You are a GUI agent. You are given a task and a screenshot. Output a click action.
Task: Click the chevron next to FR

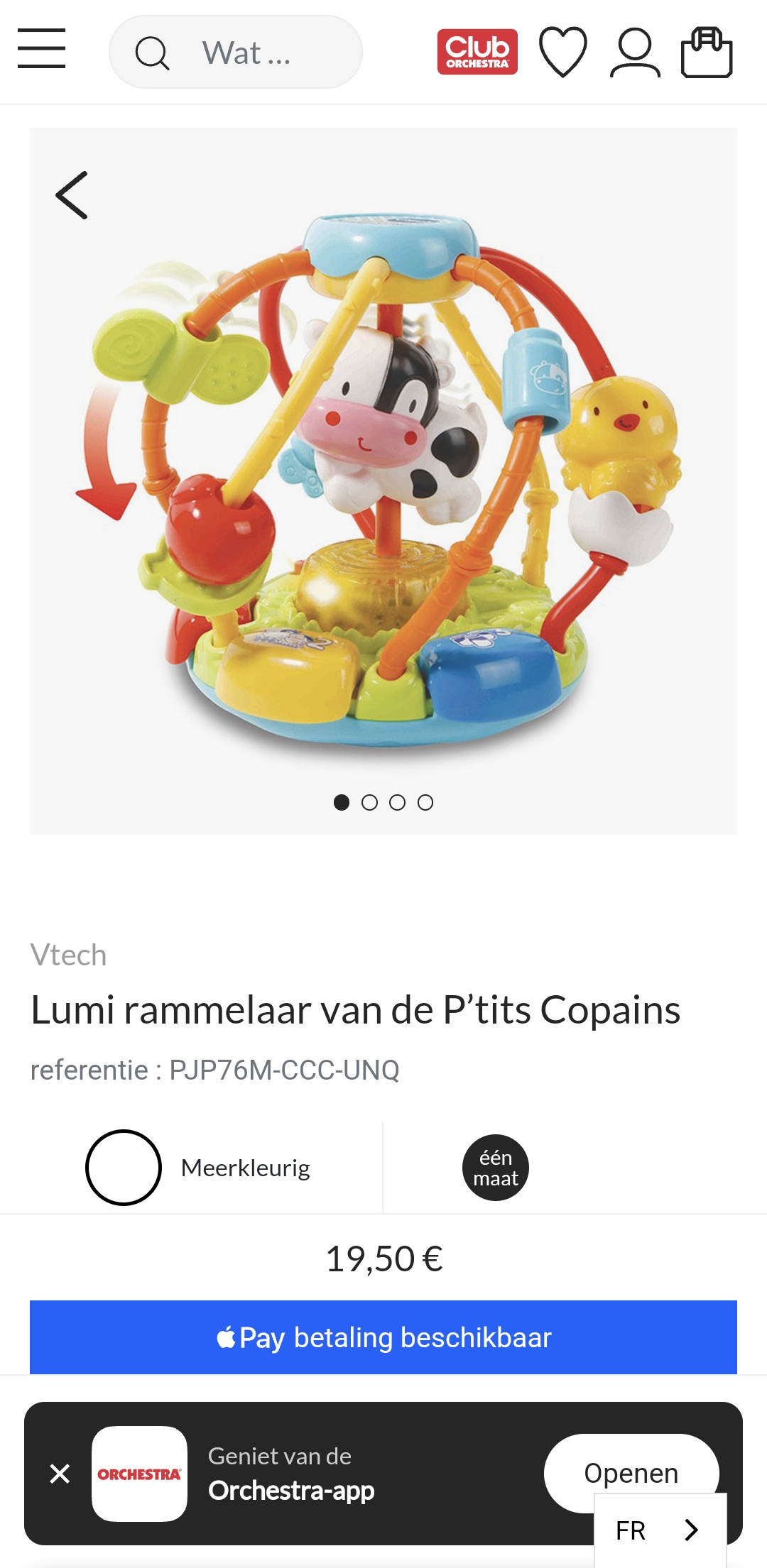[x=691, y=1530]
